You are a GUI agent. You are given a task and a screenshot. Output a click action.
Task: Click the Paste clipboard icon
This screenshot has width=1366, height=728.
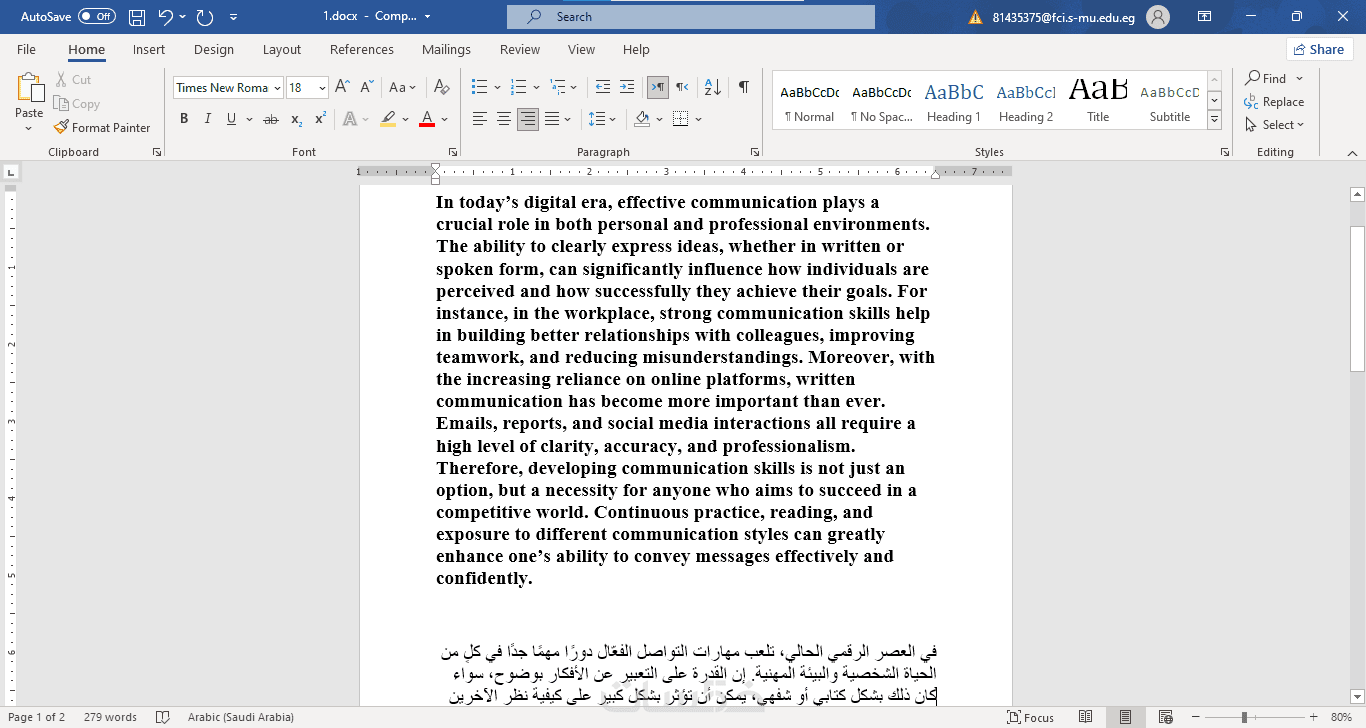click(30, 87)
